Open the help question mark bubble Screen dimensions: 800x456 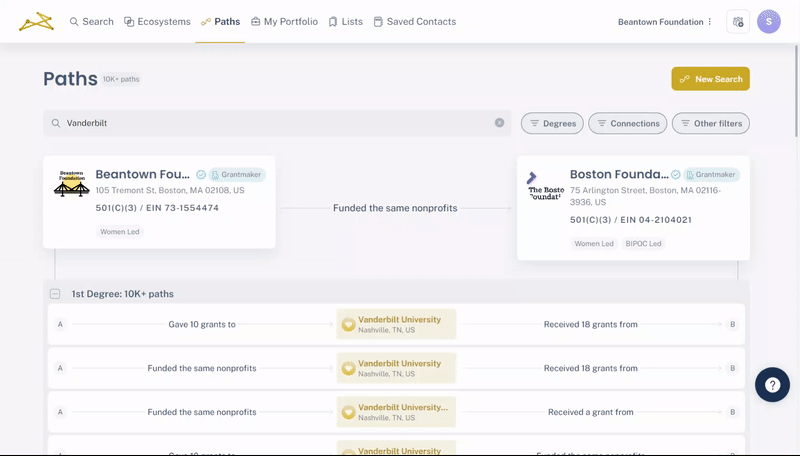pos(772,385)
